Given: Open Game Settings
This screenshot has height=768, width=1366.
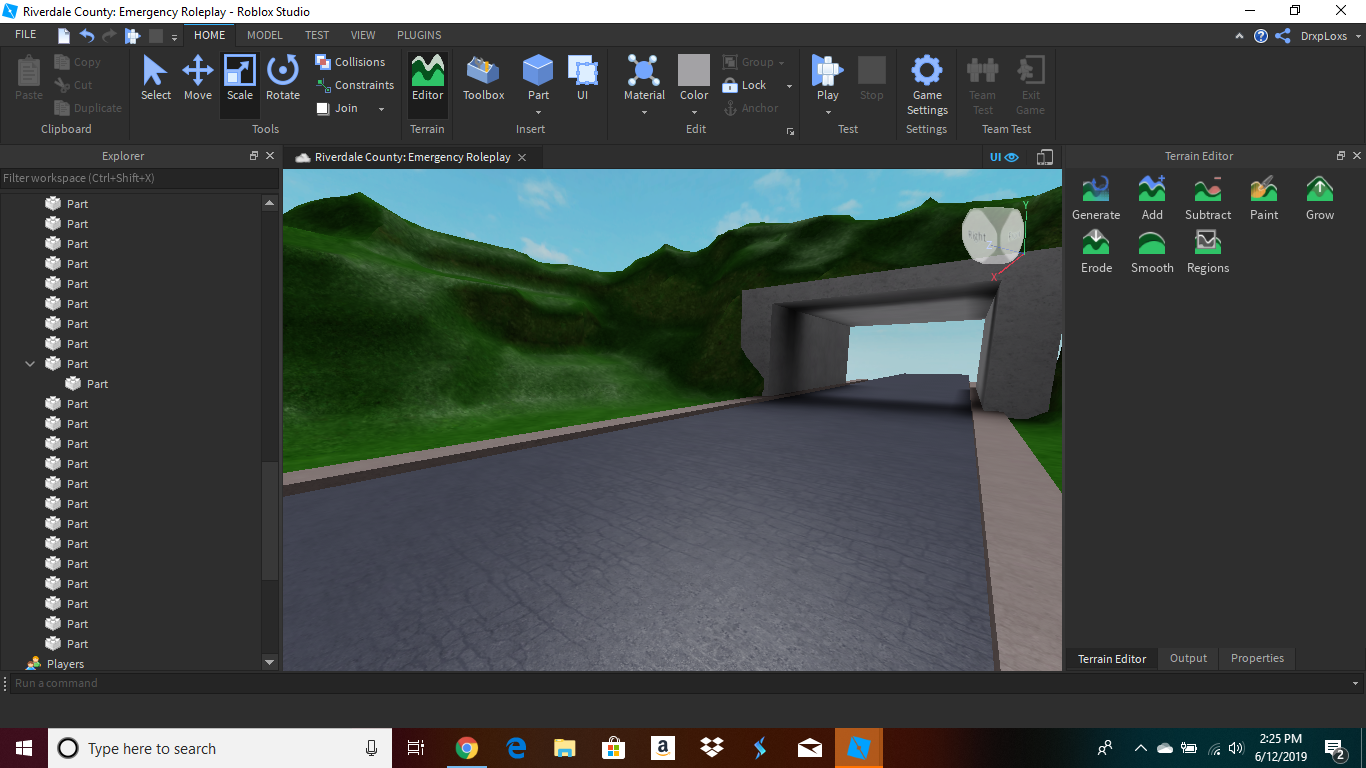Looking at the screenshot, I should [x=927, y=86].
